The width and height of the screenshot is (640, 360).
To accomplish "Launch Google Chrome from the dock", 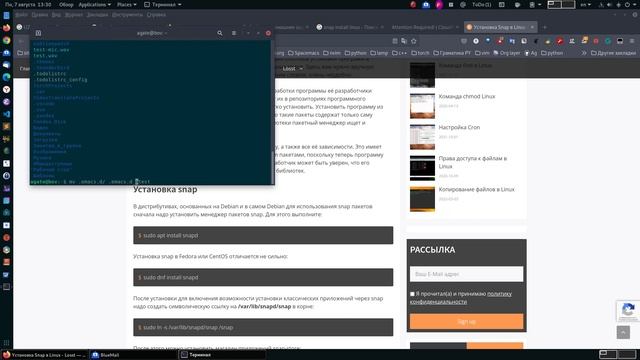I will [6, 40].
